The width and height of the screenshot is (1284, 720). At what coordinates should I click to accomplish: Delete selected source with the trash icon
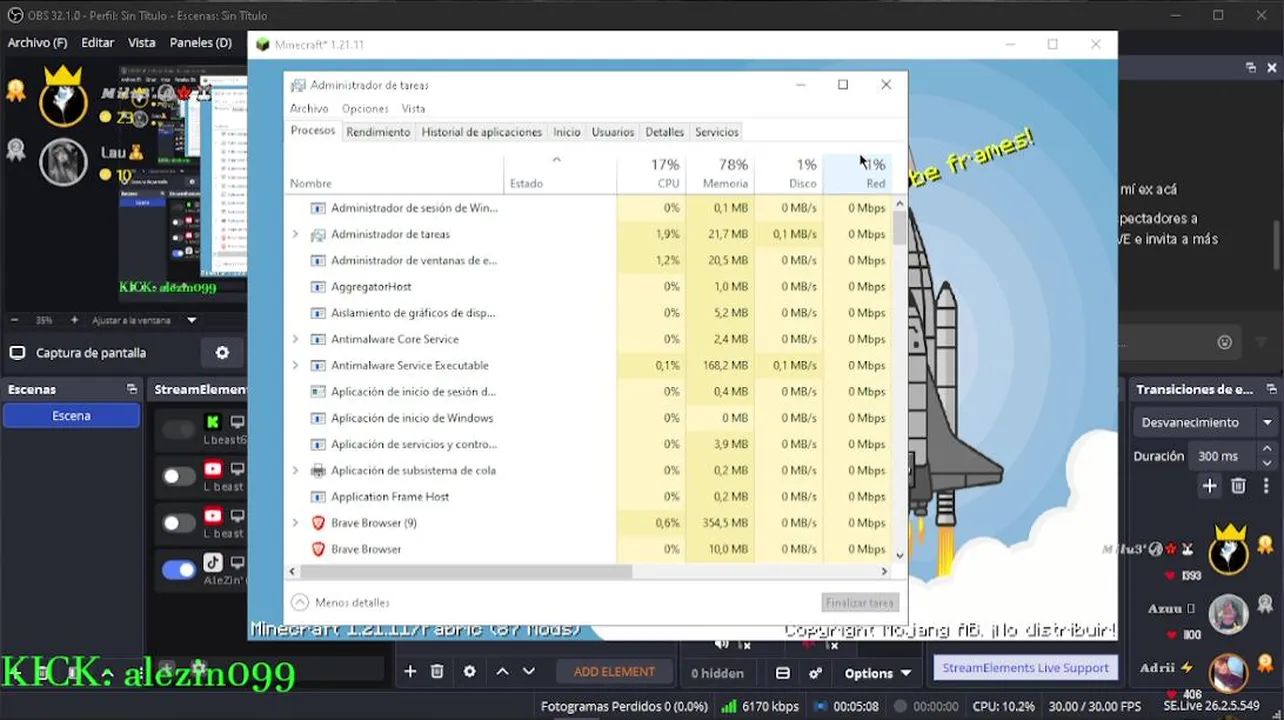tap(437, 672)
